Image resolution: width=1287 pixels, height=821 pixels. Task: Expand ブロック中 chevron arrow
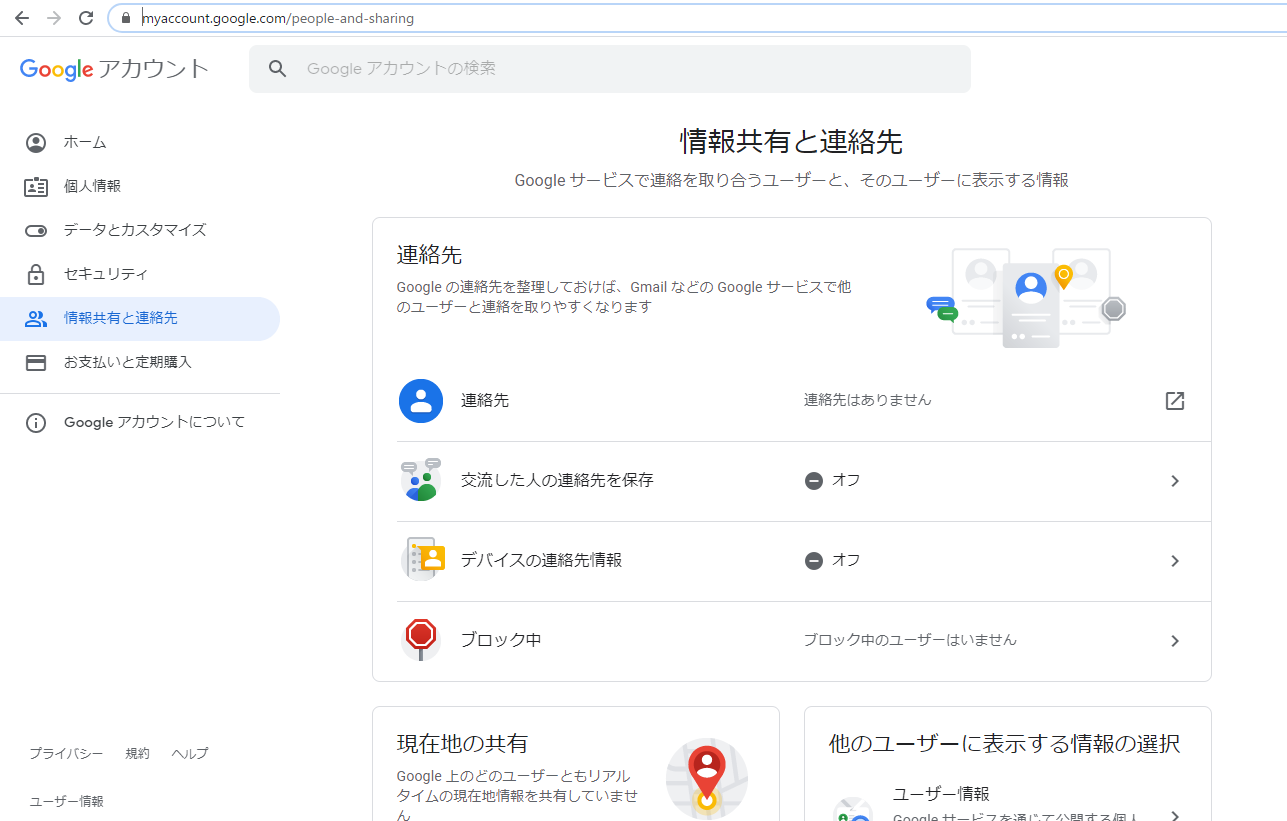(x=1175, y=641)
